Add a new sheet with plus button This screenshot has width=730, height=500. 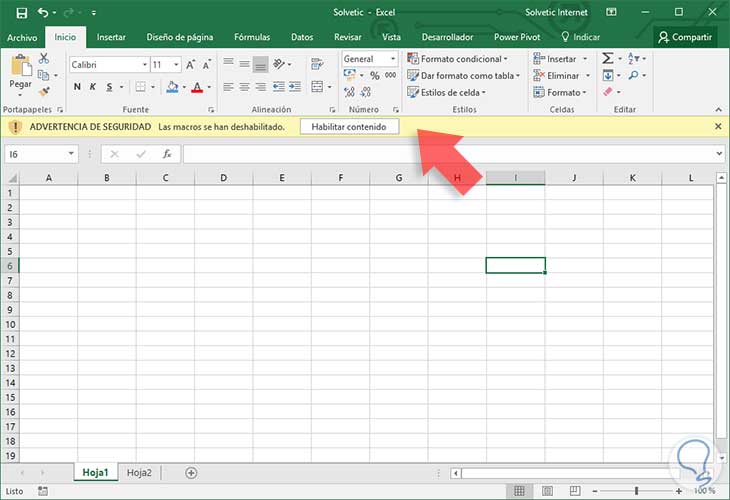click(191, 473)
